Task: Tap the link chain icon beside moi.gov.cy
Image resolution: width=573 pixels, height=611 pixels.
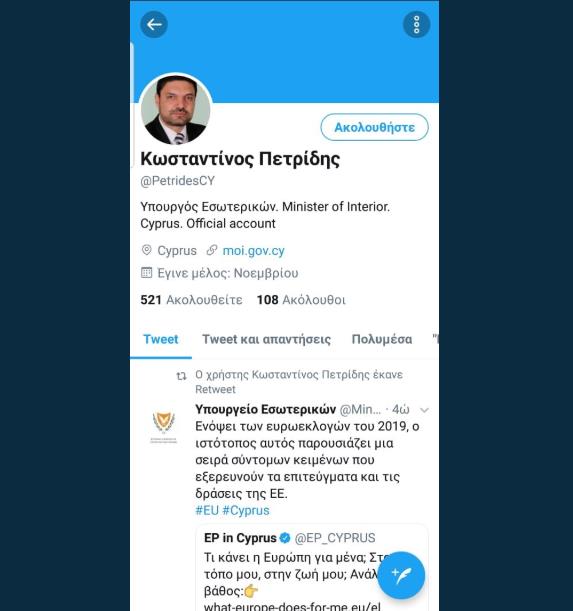Action: click(x=212, y=250)
